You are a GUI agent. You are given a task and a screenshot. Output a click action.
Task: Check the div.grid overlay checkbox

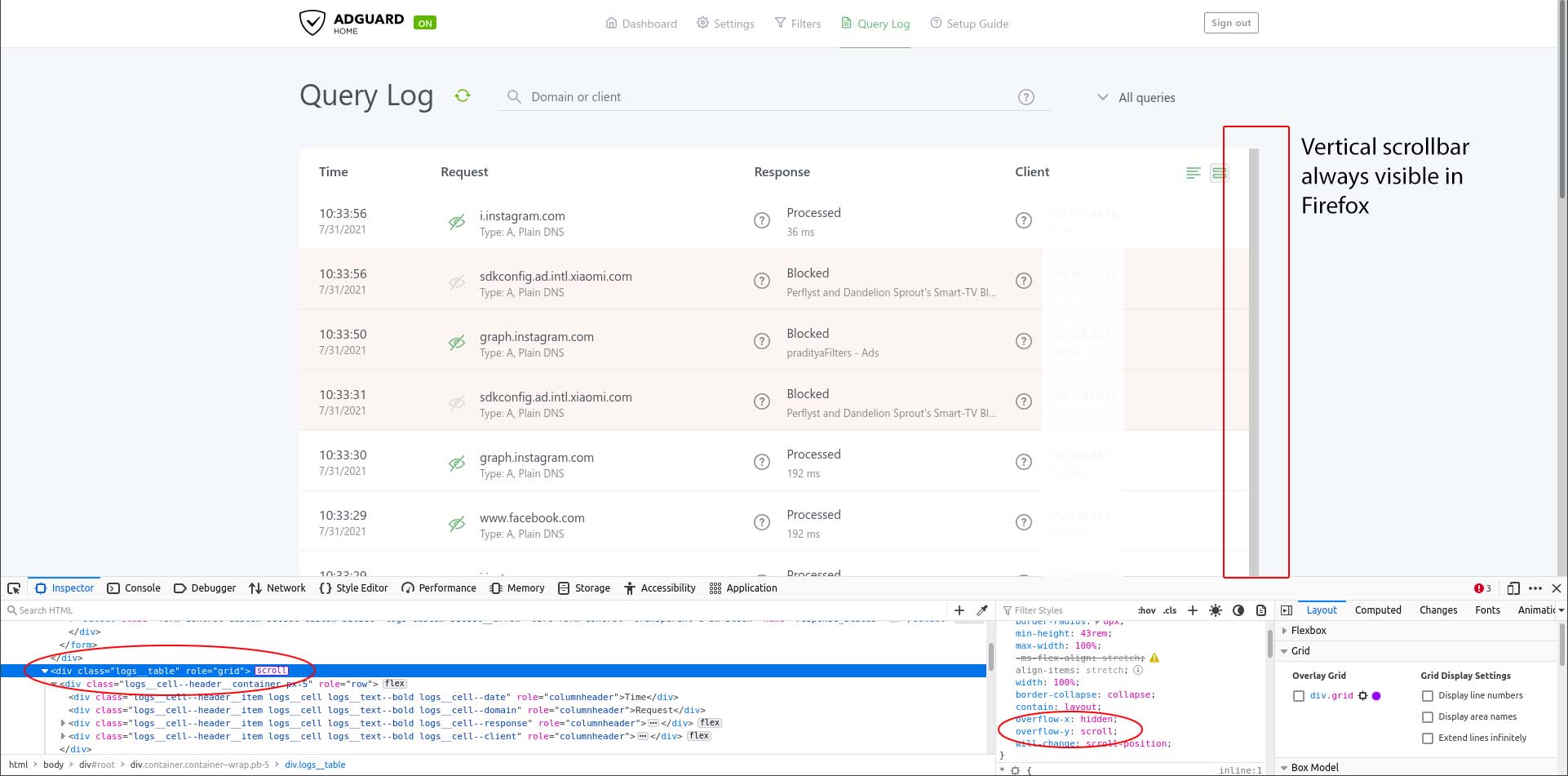[x=1299, y=695]
